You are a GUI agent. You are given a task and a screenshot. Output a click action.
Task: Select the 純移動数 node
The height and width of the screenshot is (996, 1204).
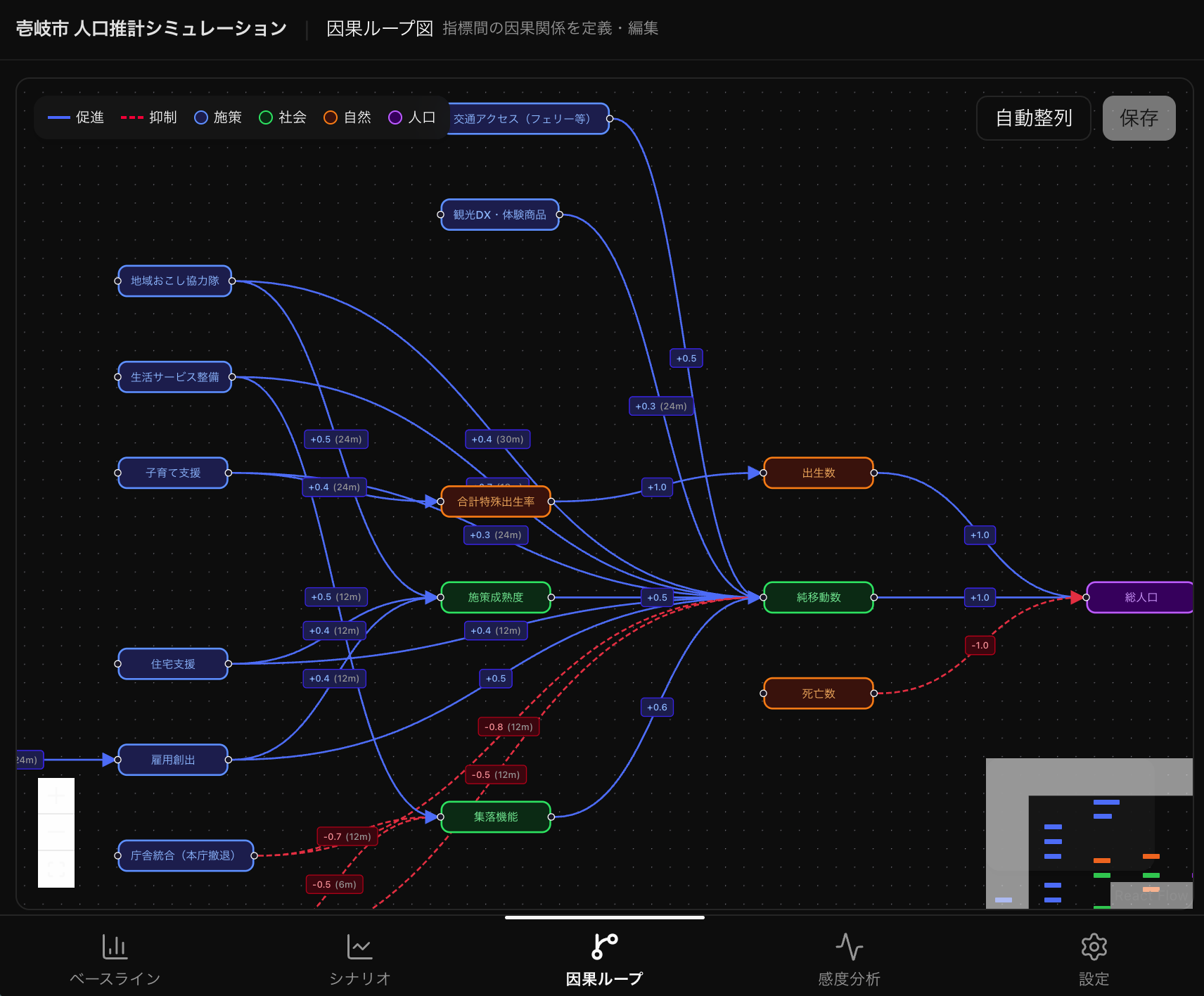(x=819, y=597)
